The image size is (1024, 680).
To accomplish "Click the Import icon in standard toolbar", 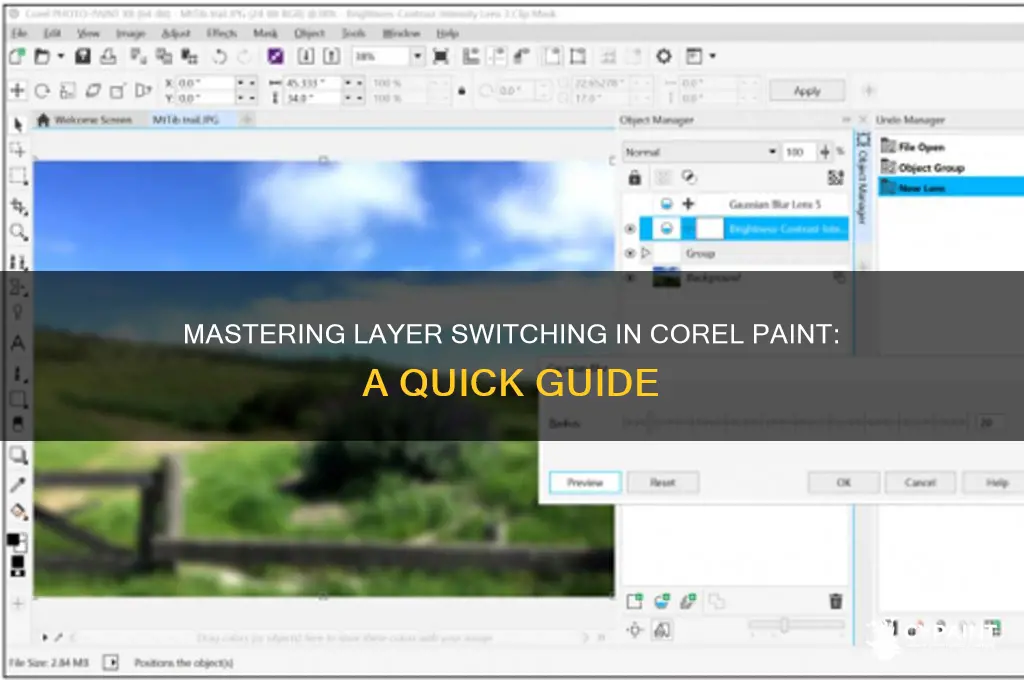I will pos(306,57).
